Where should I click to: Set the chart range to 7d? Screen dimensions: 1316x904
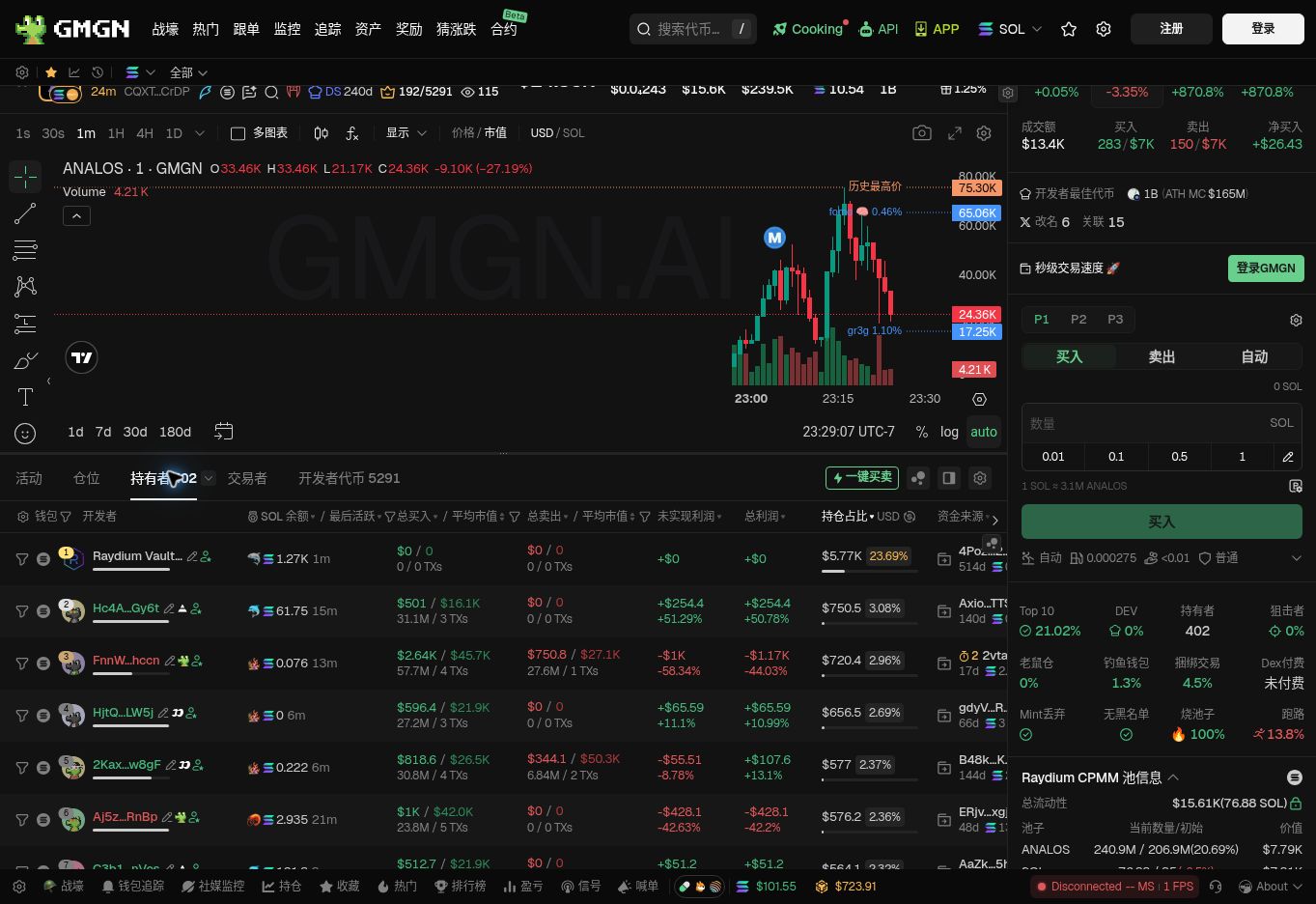[x=103, y=432]
